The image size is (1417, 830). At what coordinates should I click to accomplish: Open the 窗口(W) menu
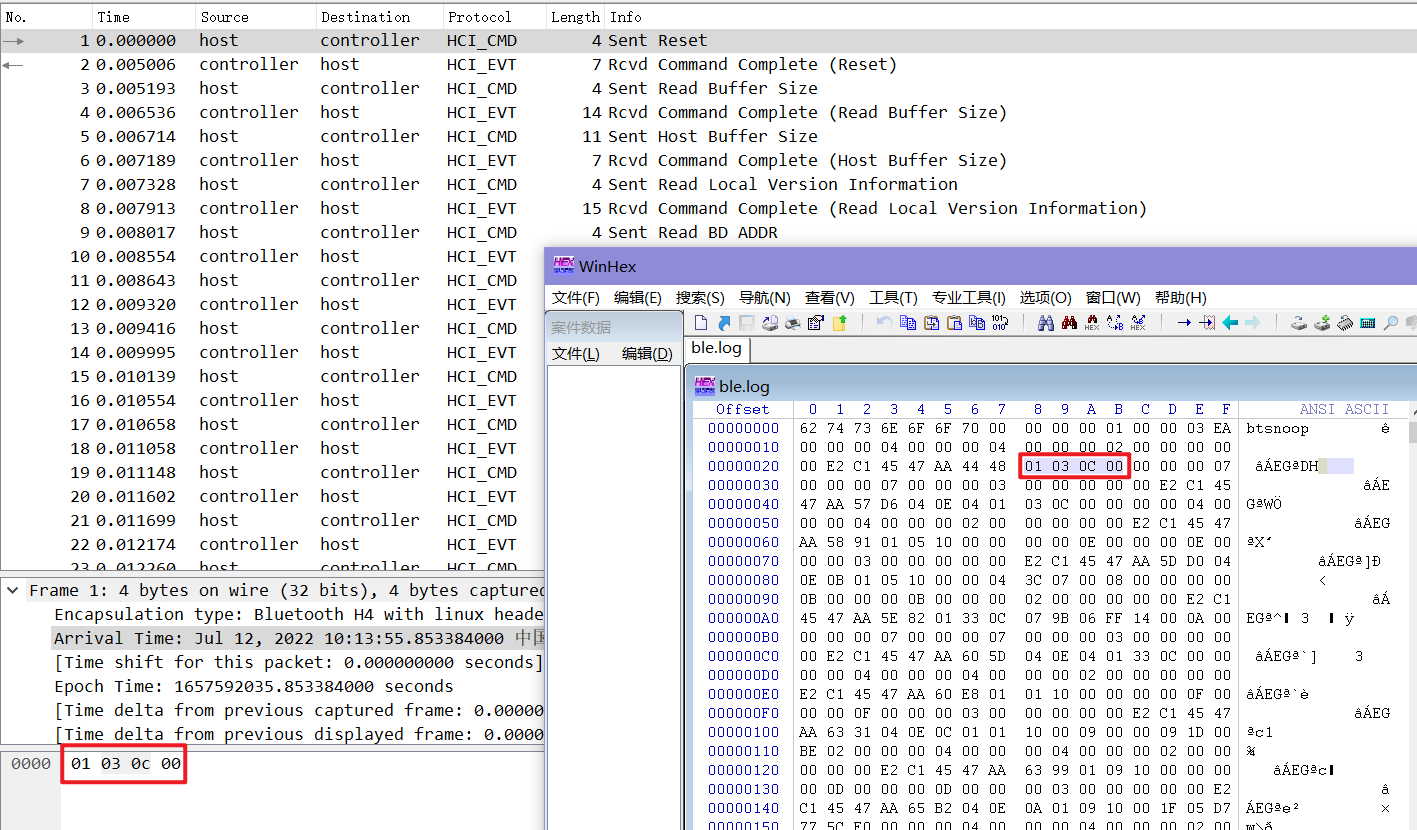1113,298
